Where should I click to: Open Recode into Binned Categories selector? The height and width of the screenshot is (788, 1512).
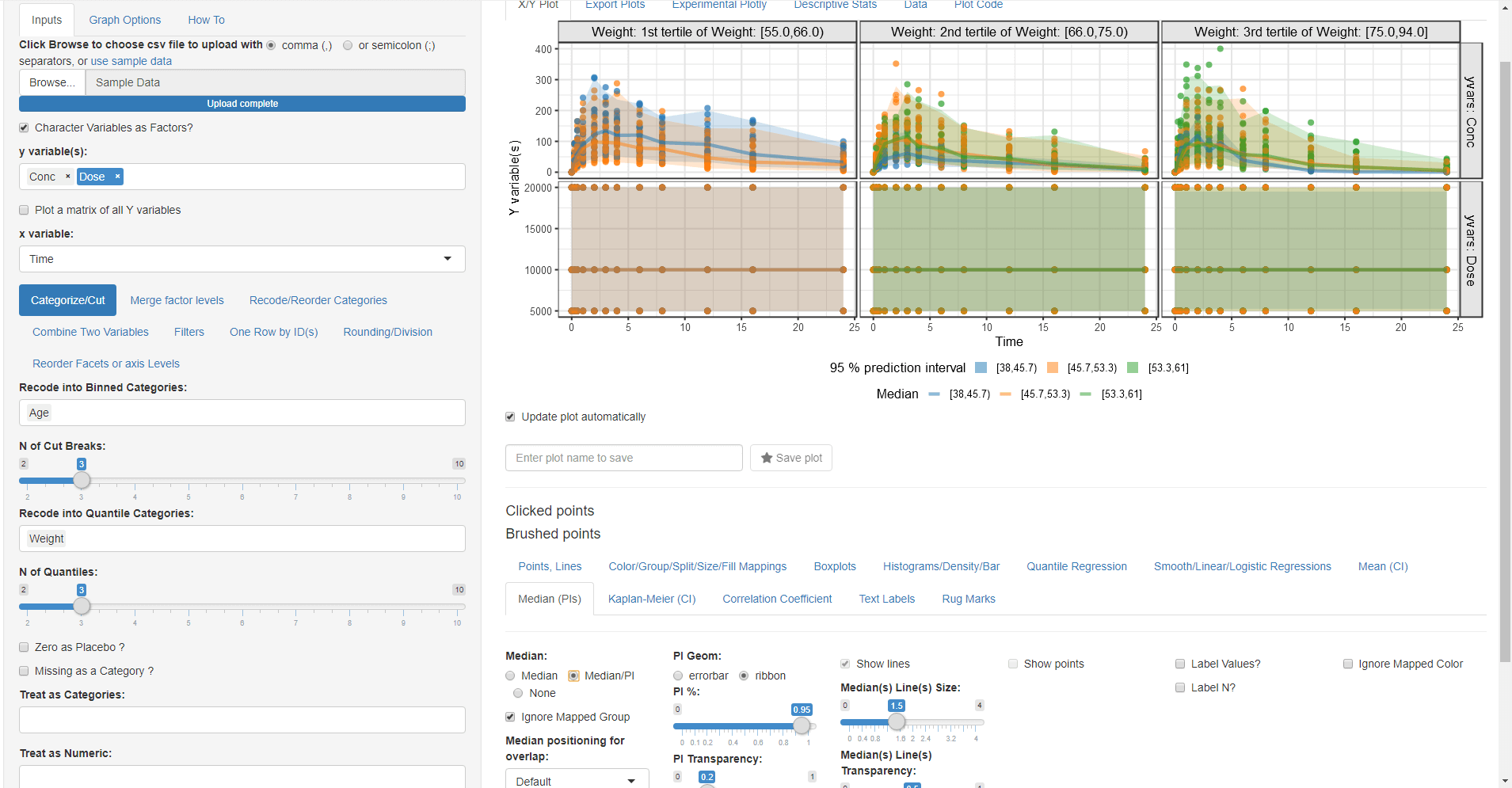(x=242, y=413)
